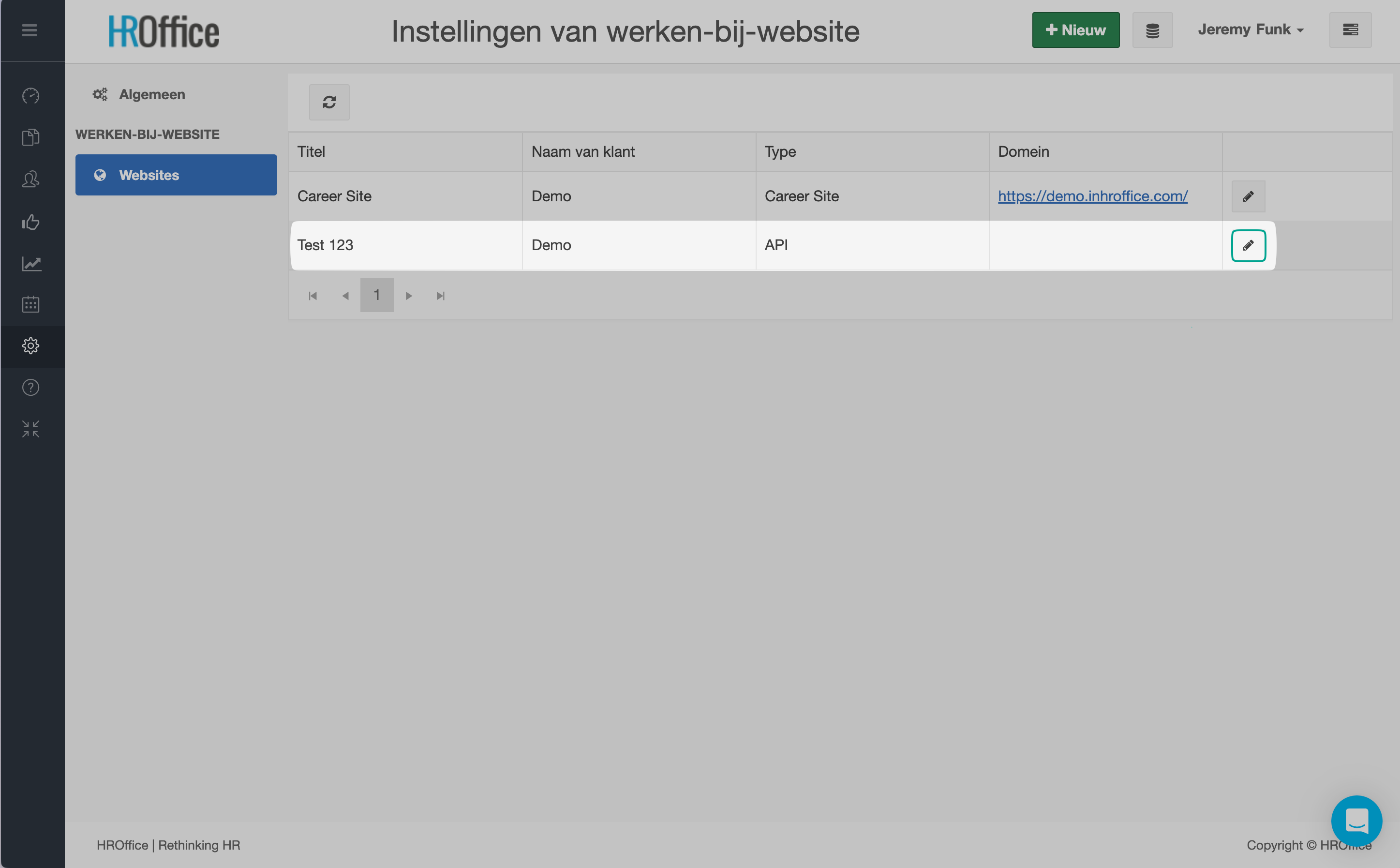Image resolution: width=1400 pixels, height=868 pixels.
Task: Open the documents sidebar icon
Action: pyautogui.click(x=31, y=137)
